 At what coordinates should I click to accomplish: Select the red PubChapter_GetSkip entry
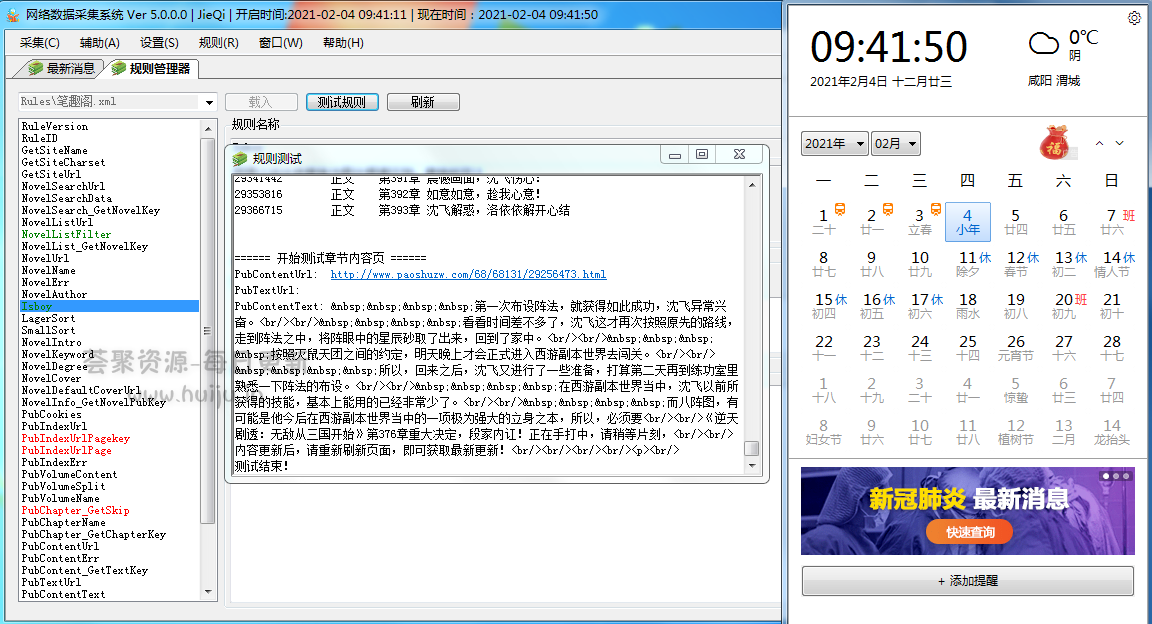pos(76,510)
